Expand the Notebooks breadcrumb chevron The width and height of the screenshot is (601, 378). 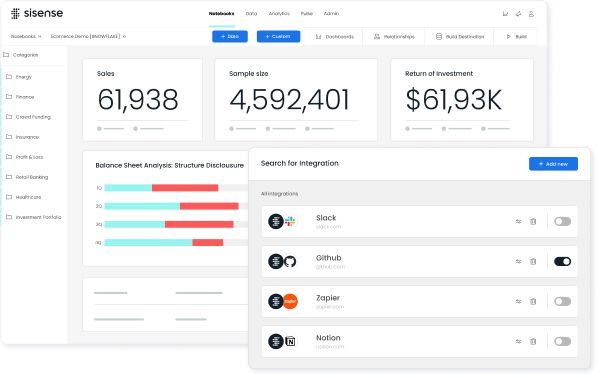[x=39, y=36]
